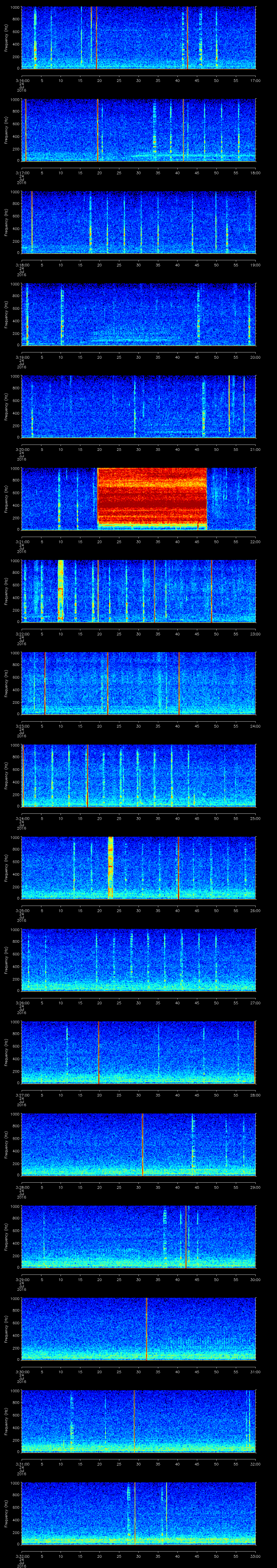Click the 24:00 end time label
Image resolution: width=277 pixels, height=1568 pixels.
(x=255, y=726)
